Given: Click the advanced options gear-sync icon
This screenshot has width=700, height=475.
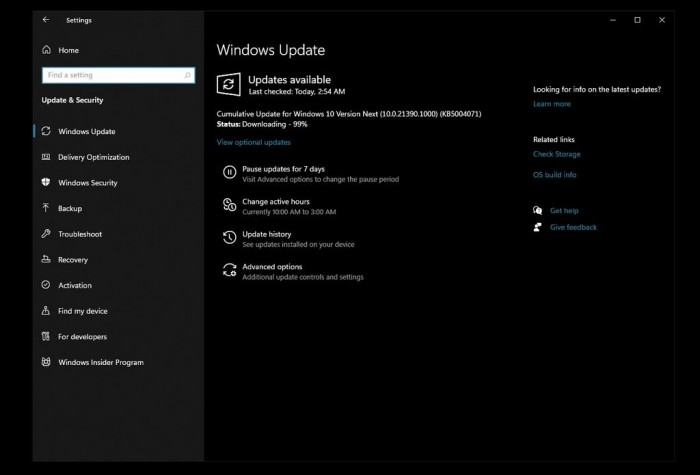Looking at the screenshot, I should (x=229, y=270).
